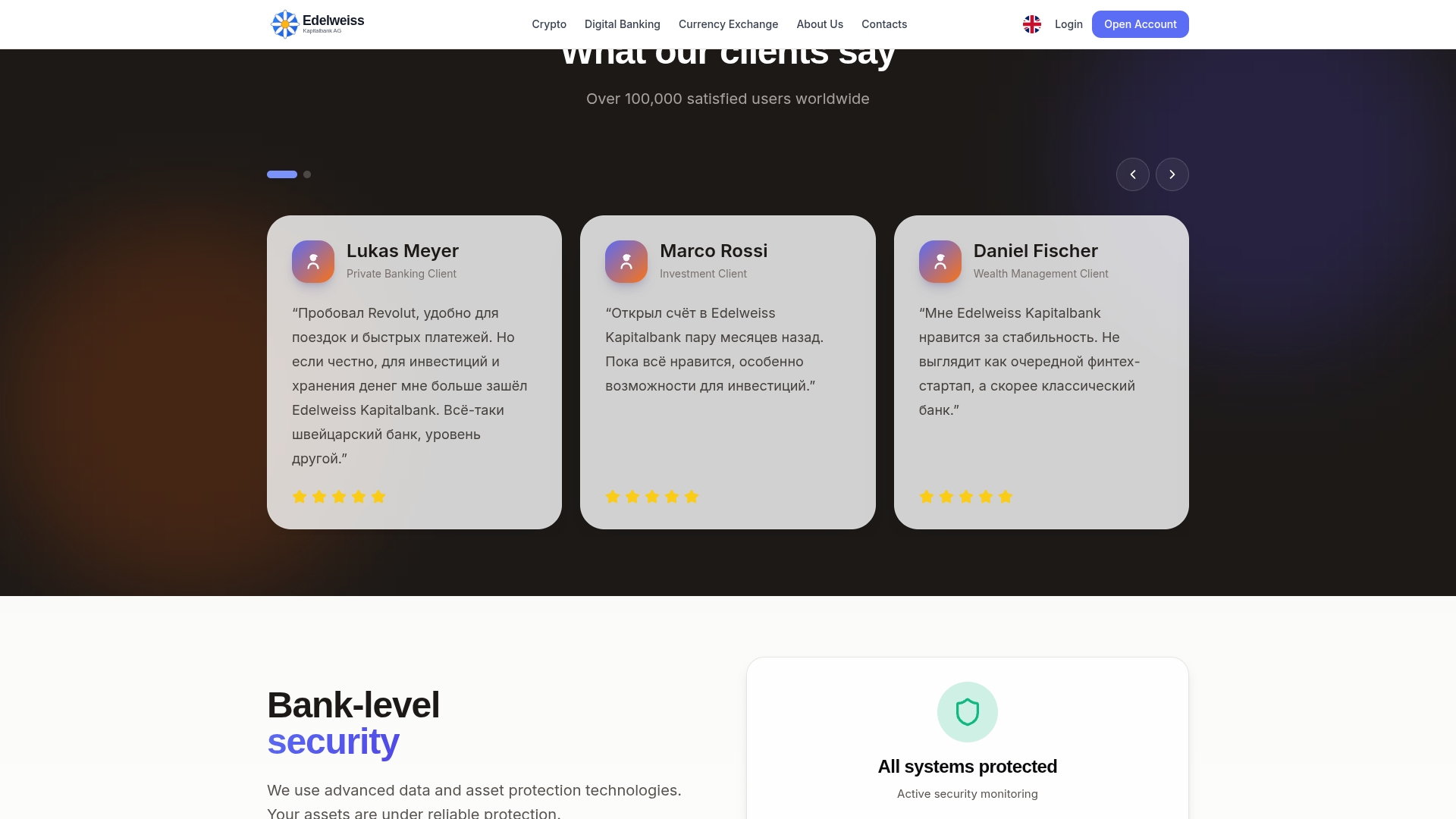This screenshot has height=819, width=1456.
Task: Advance testimonials with the right arrow
Action: coord(1172,174)
